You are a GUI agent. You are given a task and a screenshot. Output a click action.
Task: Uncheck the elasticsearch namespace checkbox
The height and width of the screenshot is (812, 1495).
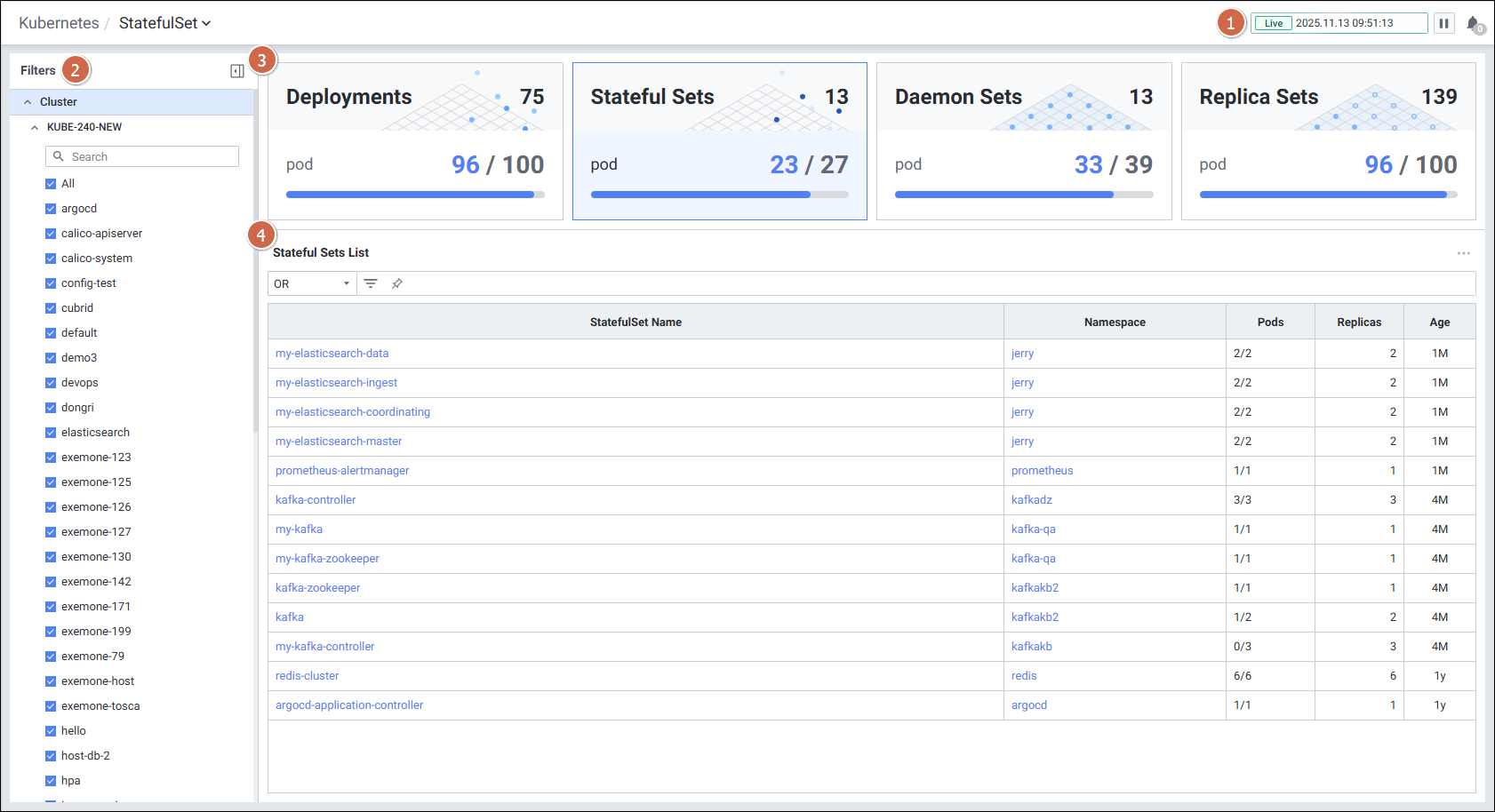tap(51, 433)
